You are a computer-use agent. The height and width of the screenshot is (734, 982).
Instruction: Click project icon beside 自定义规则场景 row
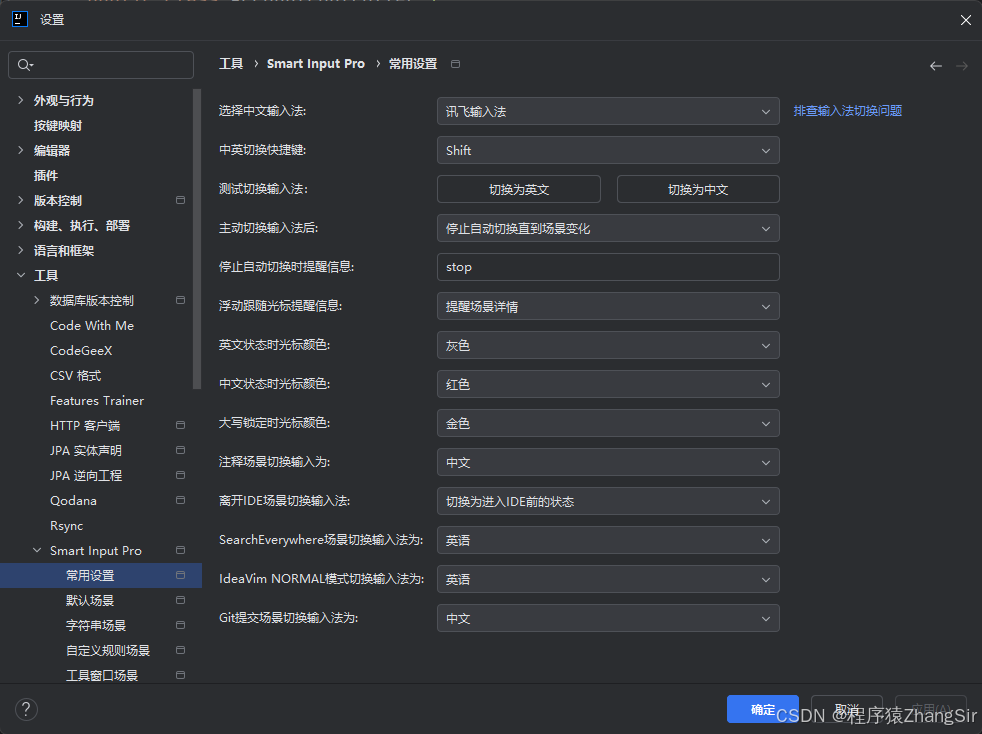pos(180,650)
